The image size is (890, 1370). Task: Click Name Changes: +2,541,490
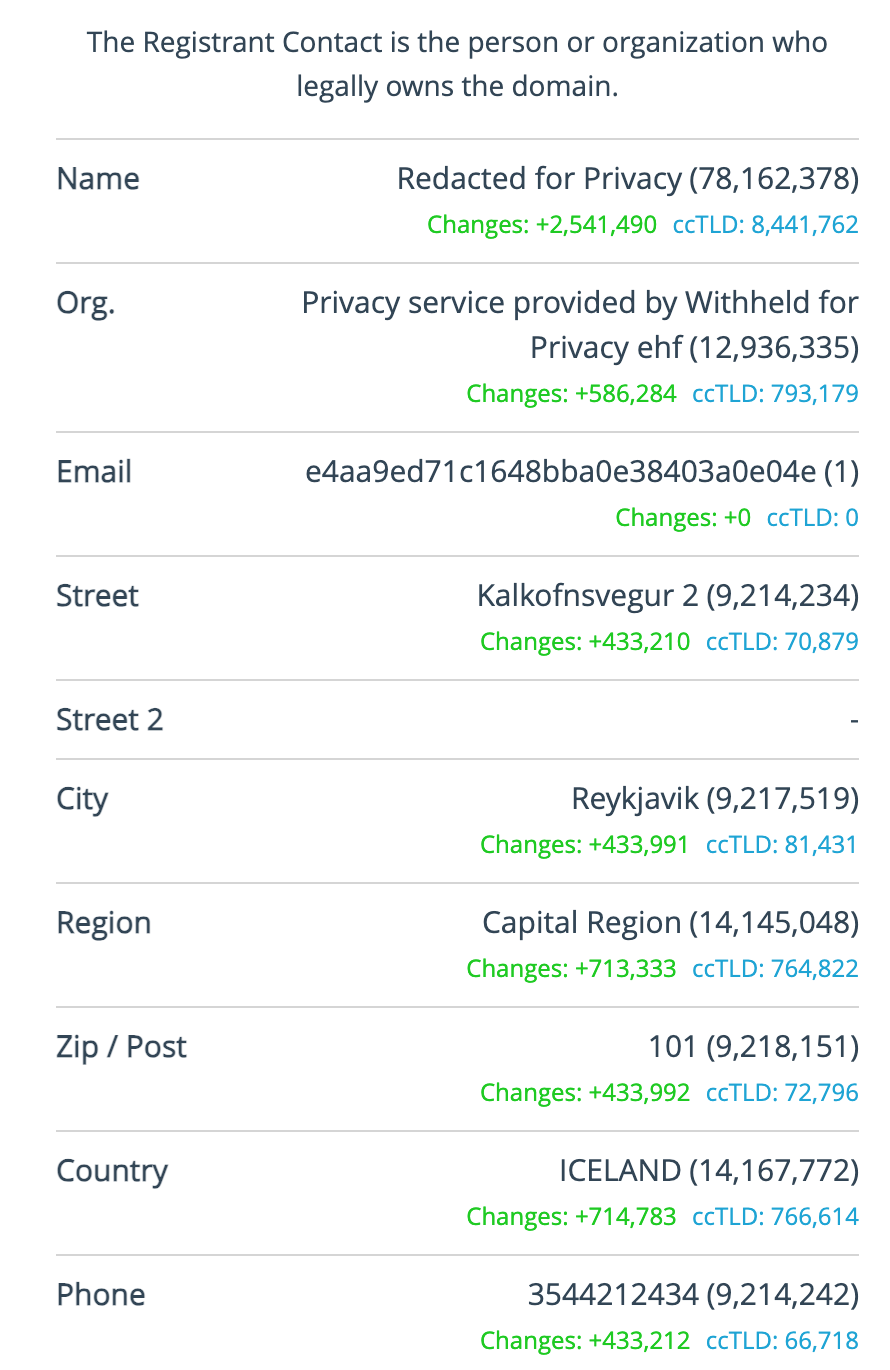tap(542, 225)
